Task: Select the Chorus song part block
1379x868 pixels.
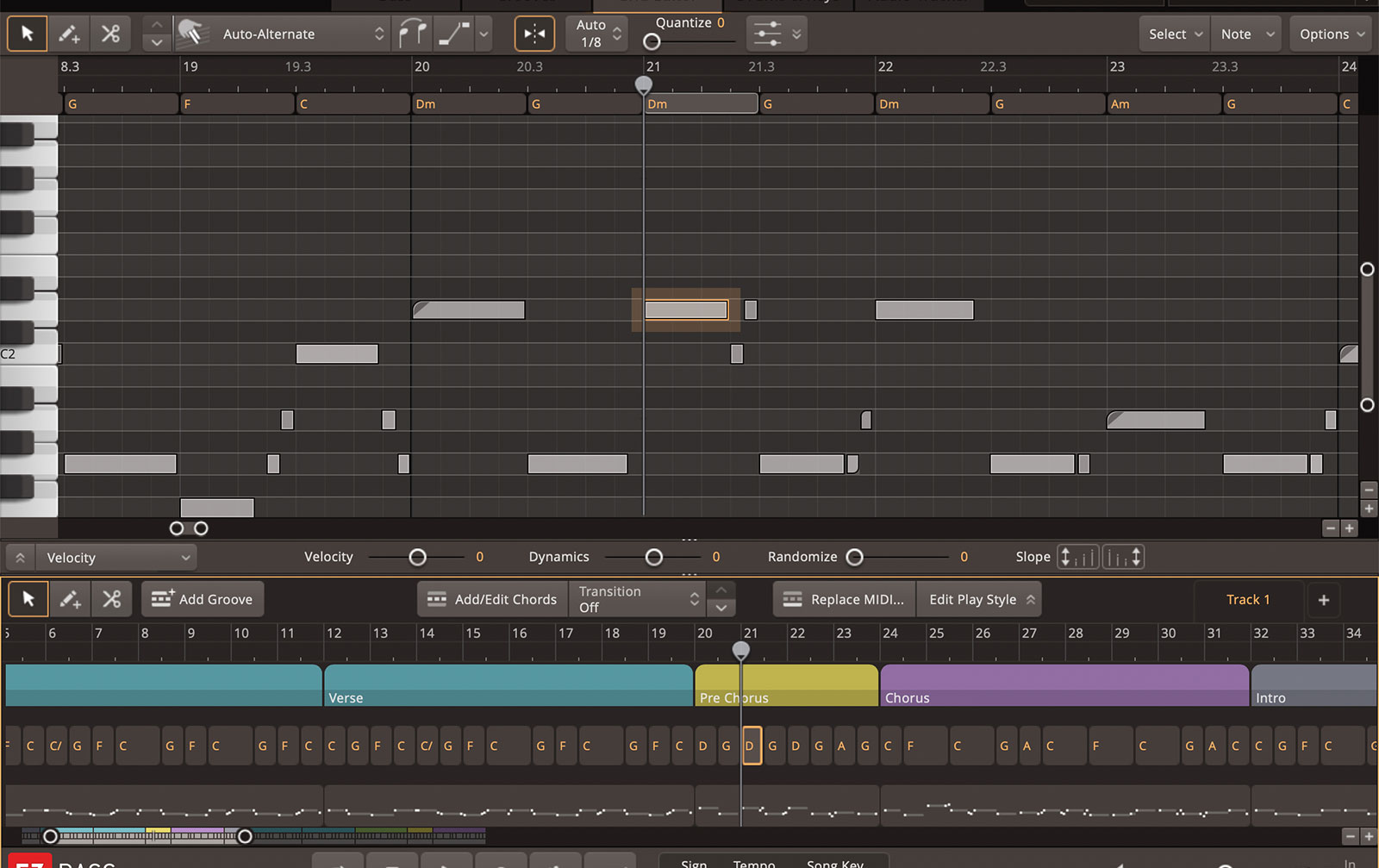Action: point(1065,685)
